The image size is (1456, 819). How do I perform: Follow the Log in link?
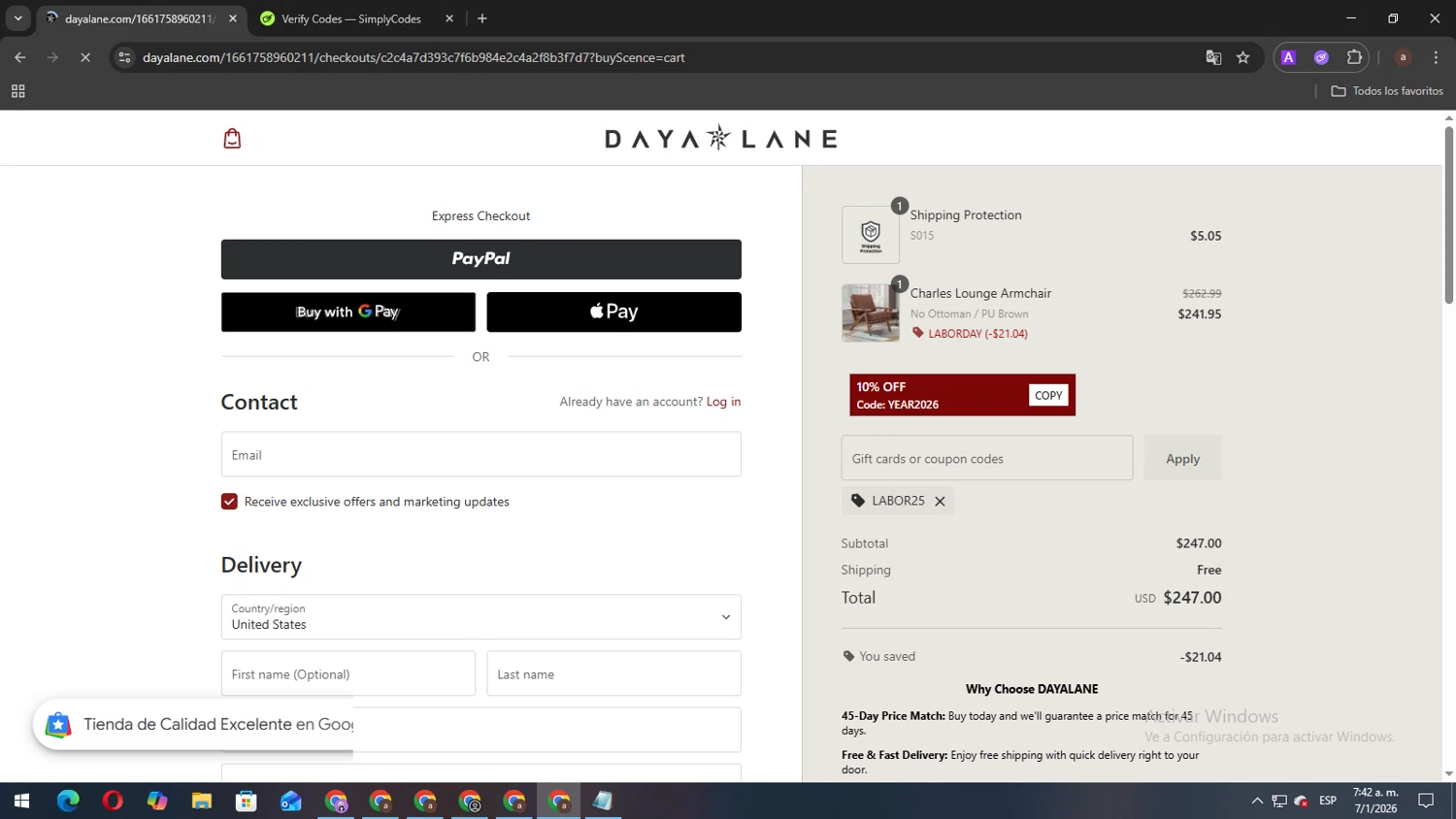coord(723,402)
